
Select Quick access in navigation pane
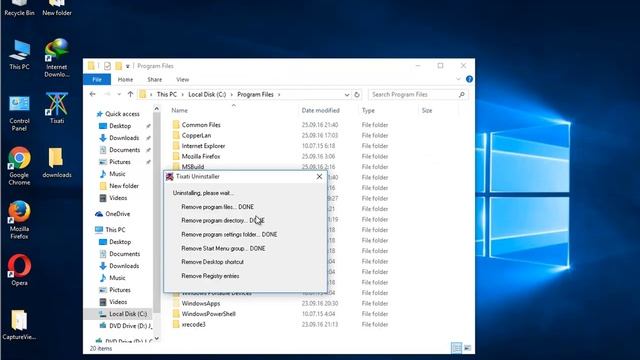point(122,114)
